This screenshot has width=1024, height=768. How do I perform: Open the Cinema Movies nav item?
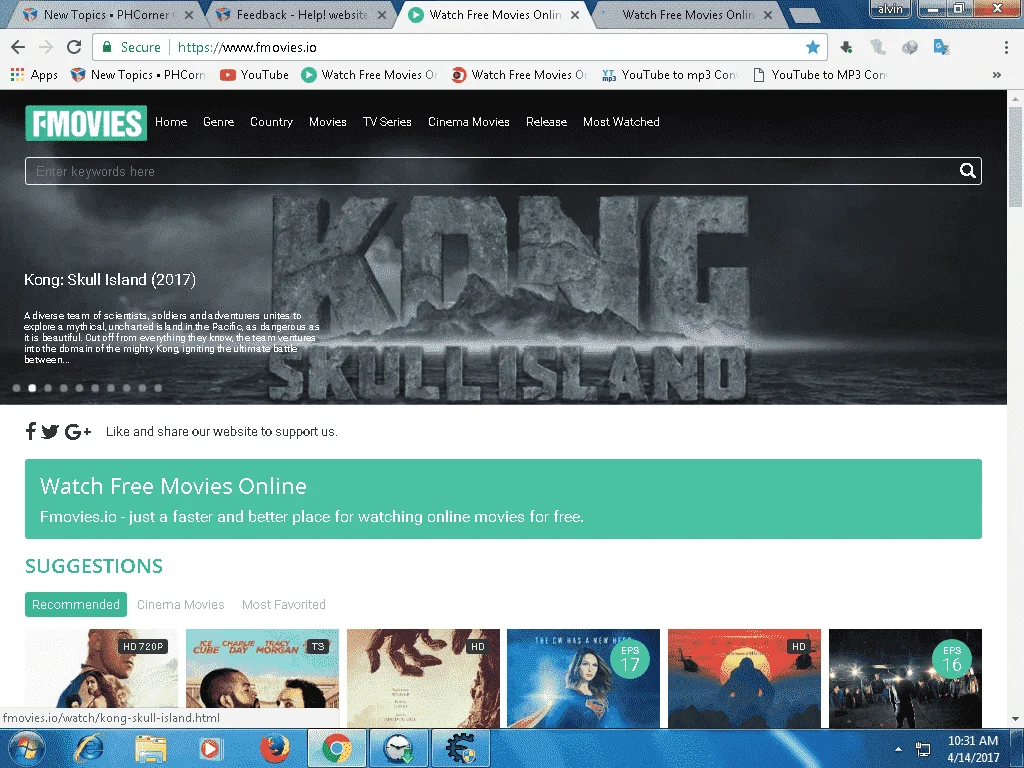[x=468, y=122]
